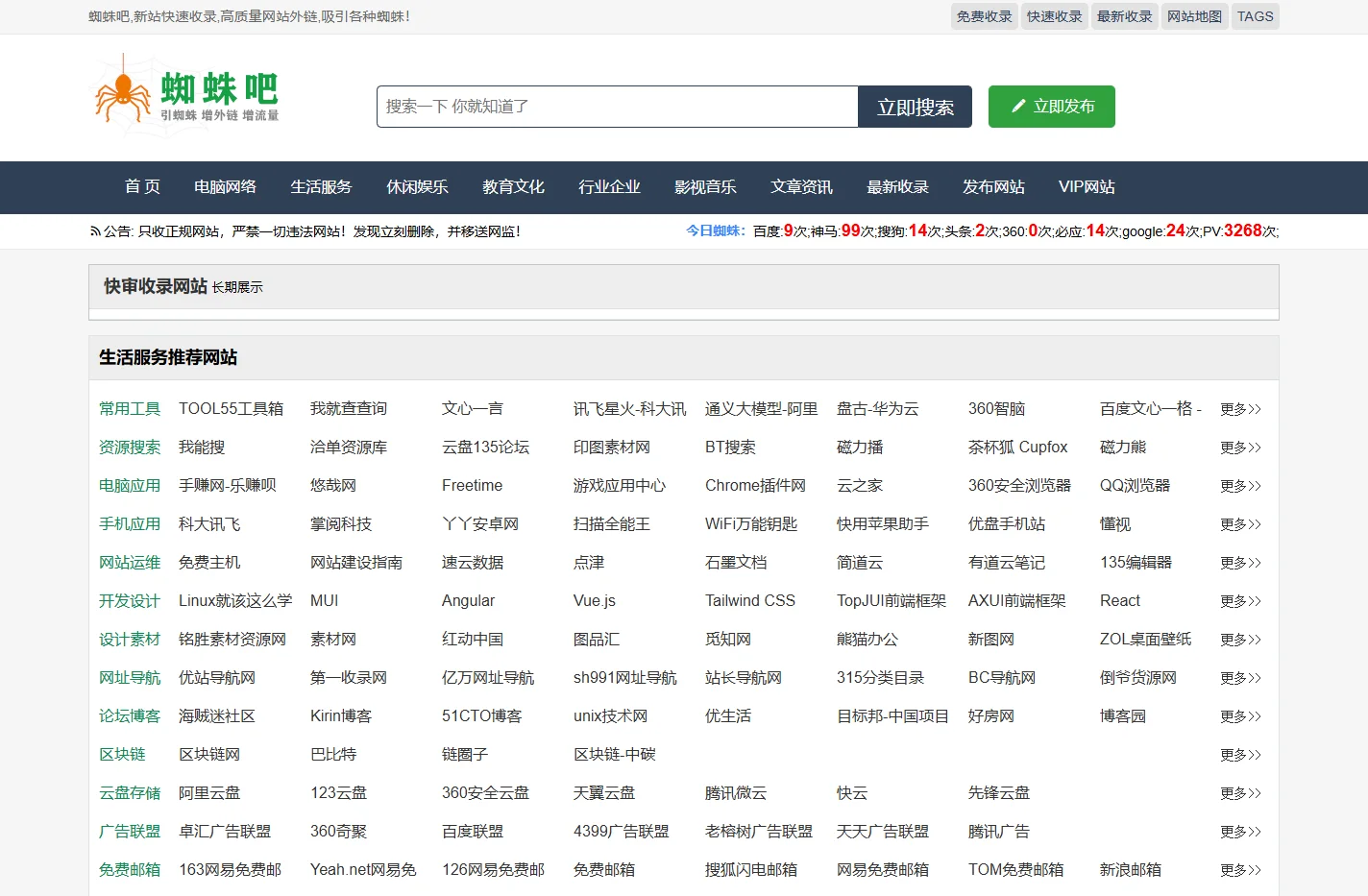Expand 更多>> in the 网站运维 row
1368x896 pixels.
(x=1240, y=563)
